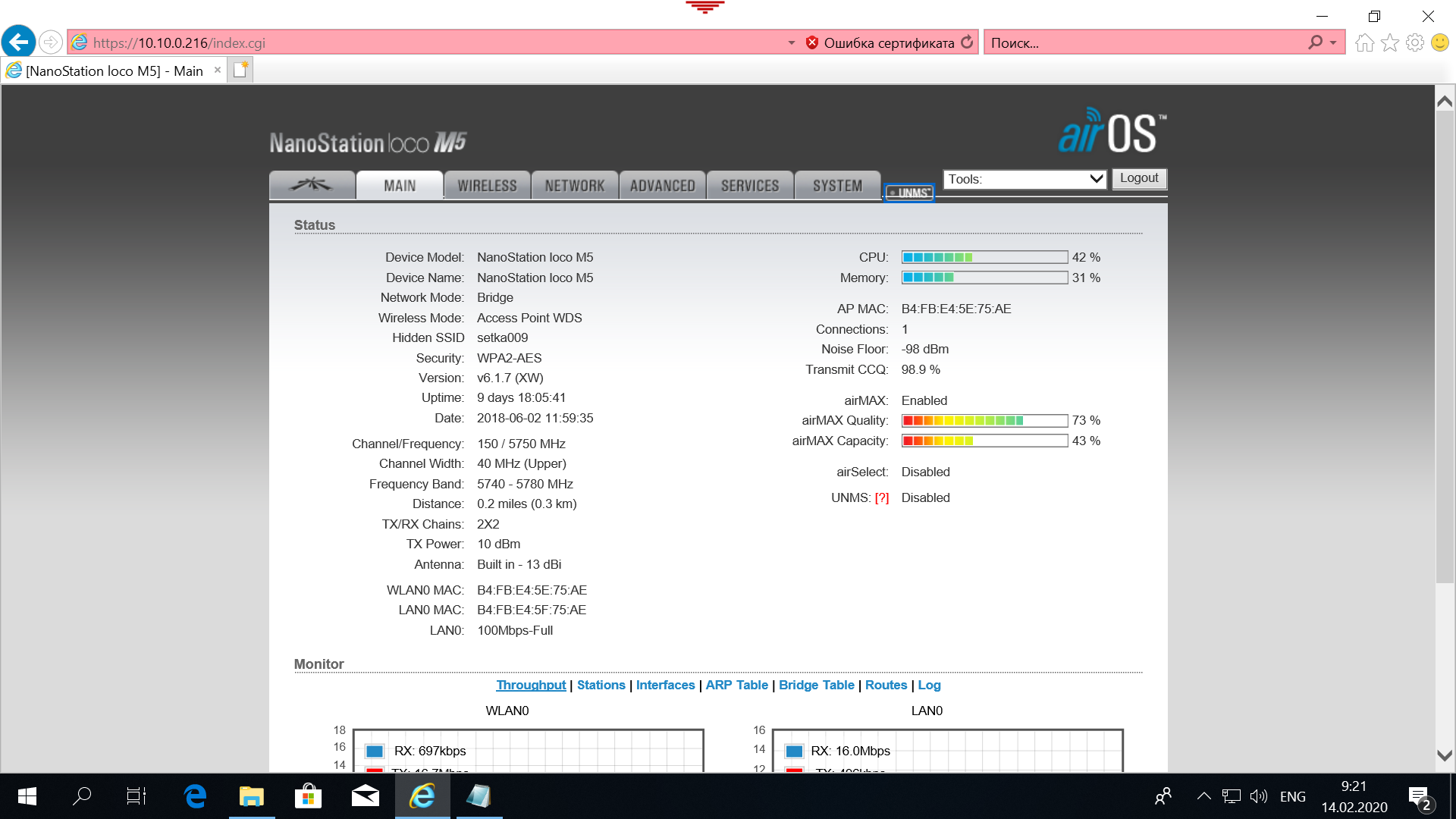
Task: Open the SYSTEM tab
Action: (837, 185)
